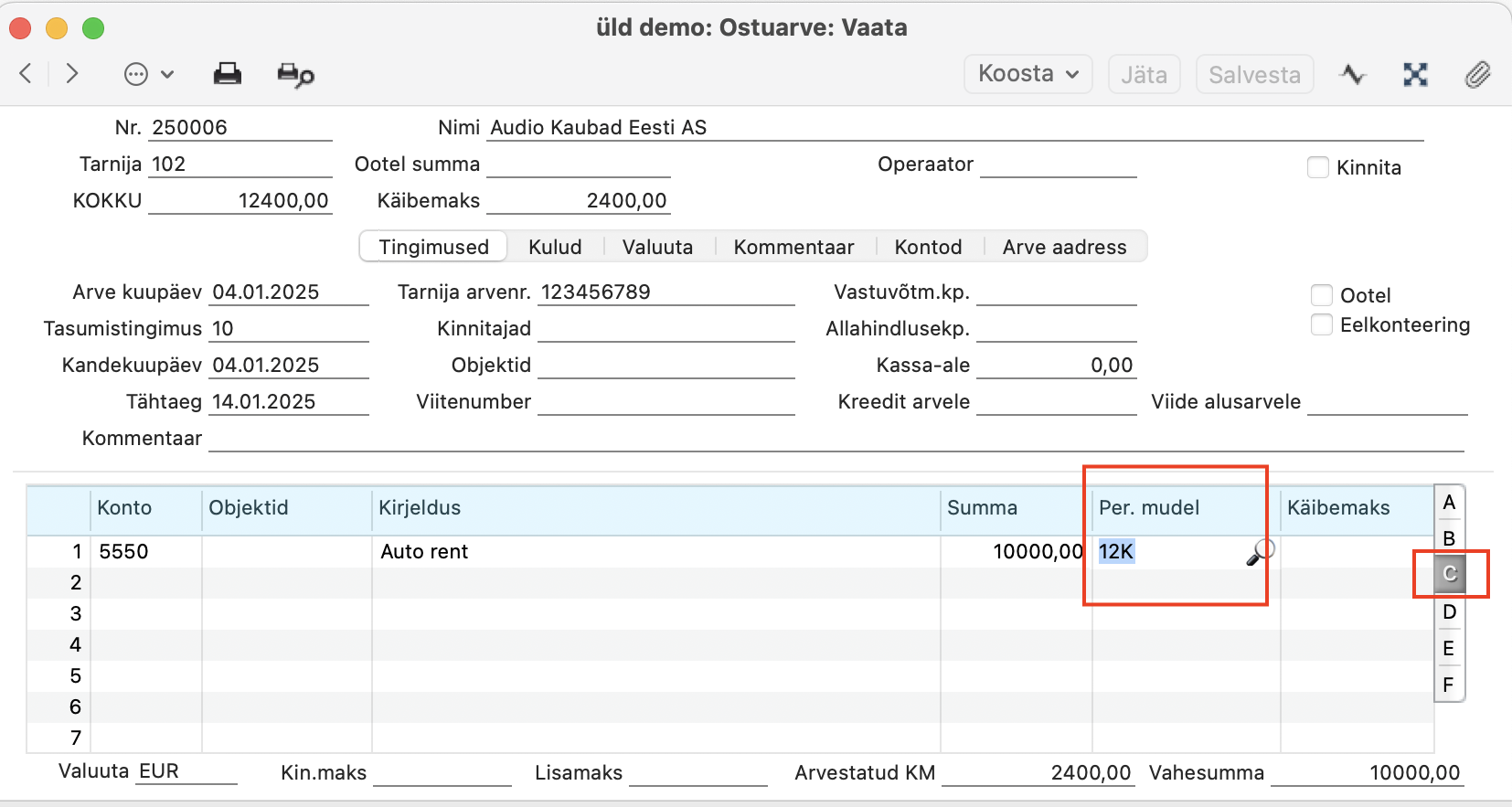Go to the next record arrow

[72, 74]
